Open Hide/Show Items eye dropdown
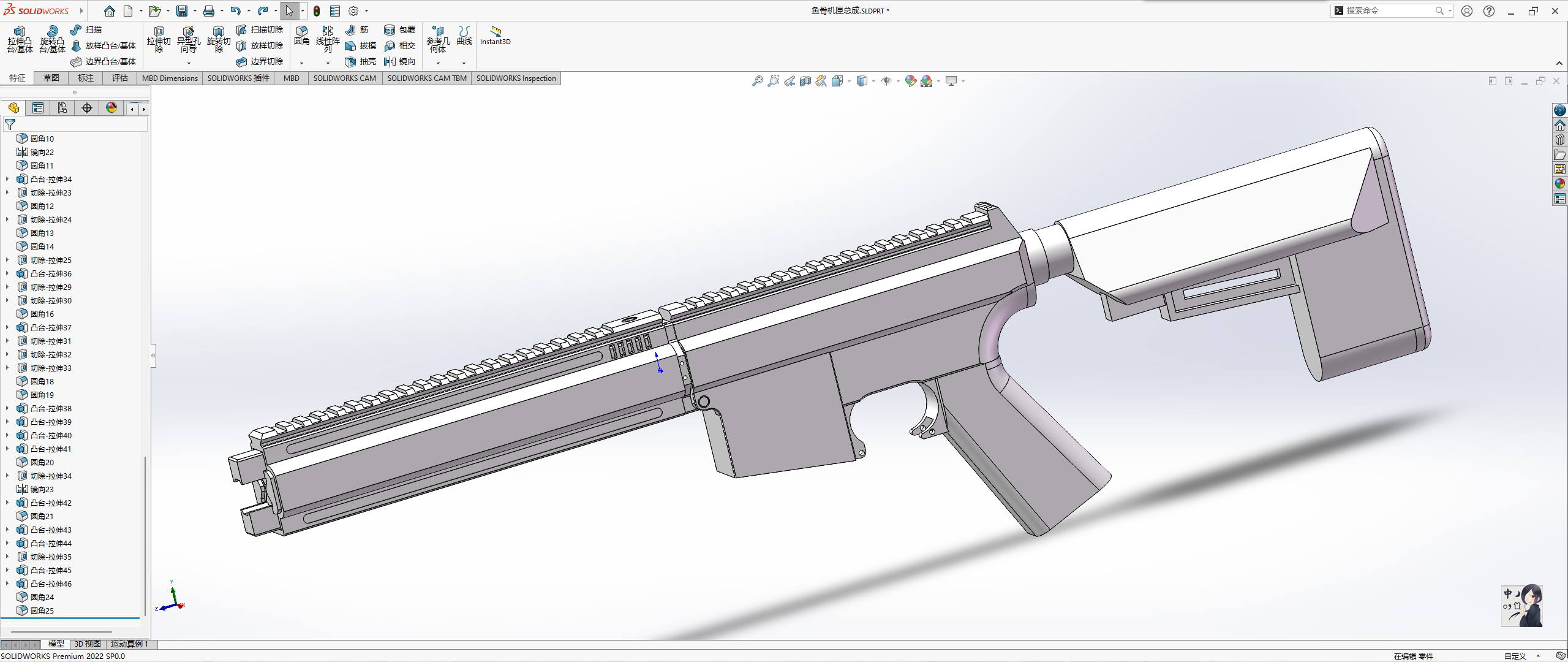Image resolution: width=1568 pixels, height=662 pixels. [898, 81]
